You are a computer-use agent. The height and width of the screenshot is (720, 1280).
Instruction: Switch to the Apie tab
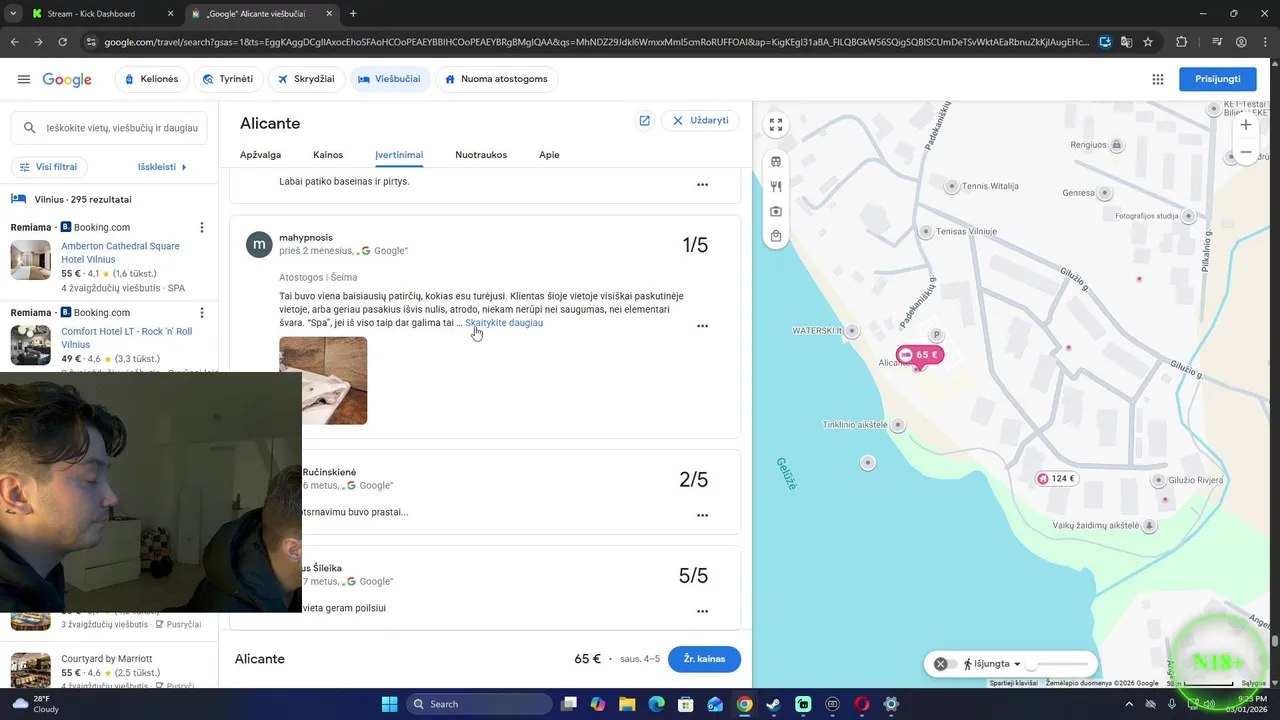[x=549, y=155]
